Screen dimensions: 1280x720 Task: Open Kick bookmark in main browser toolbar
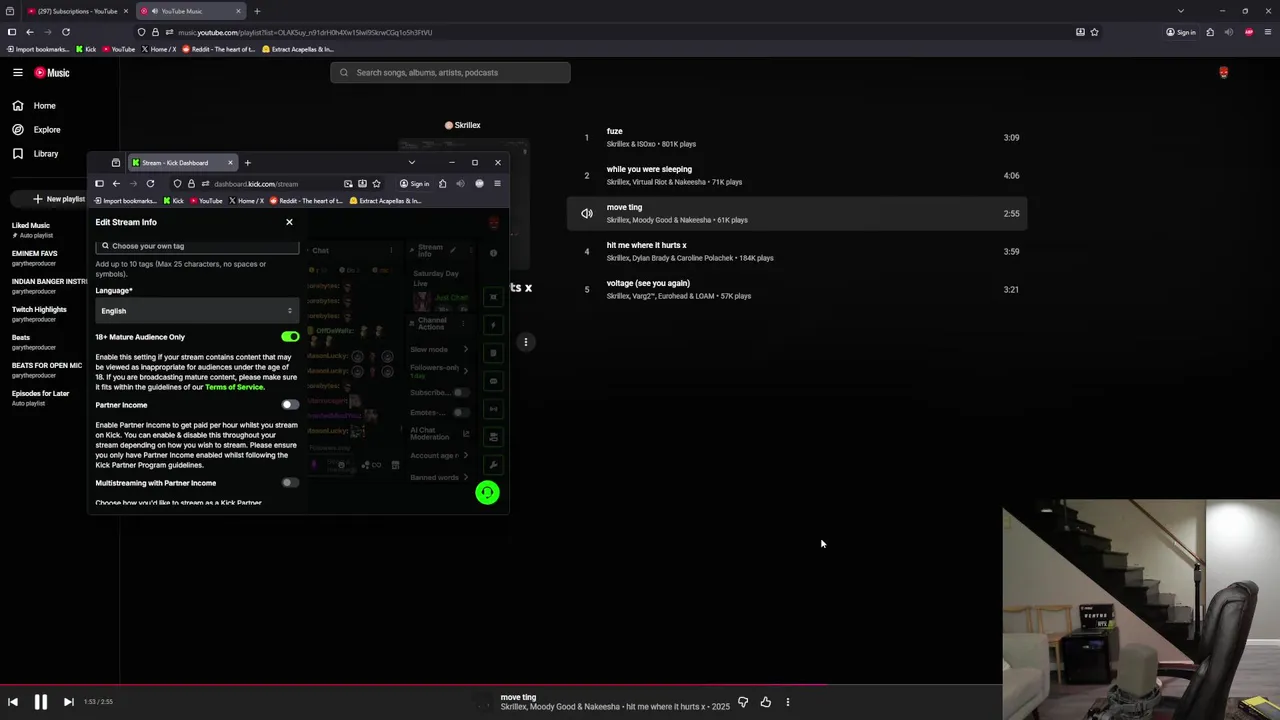(x=86, y=49)
